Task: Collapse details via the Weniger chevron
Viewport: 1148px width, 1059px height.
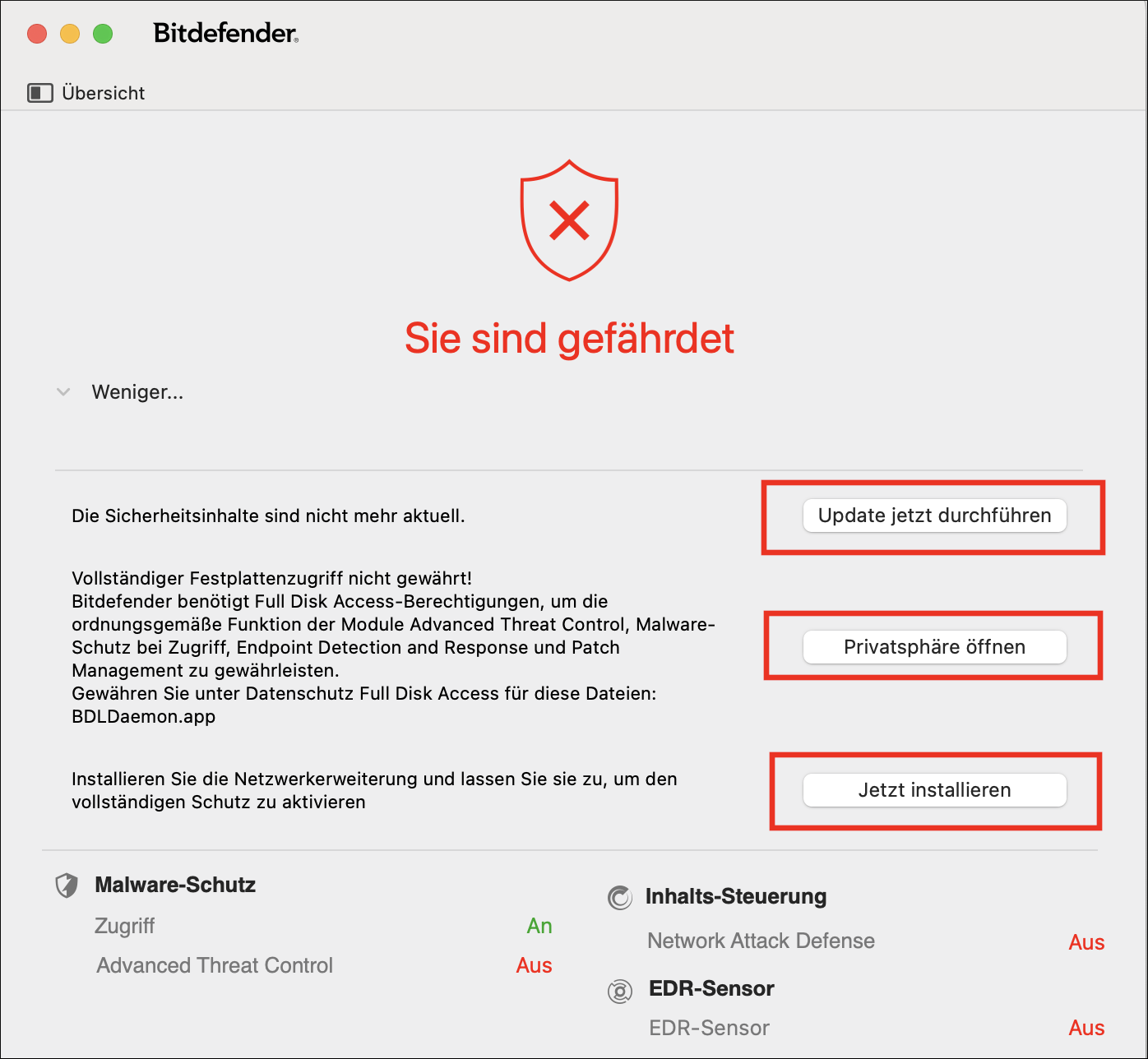Action: click(63, 392)
